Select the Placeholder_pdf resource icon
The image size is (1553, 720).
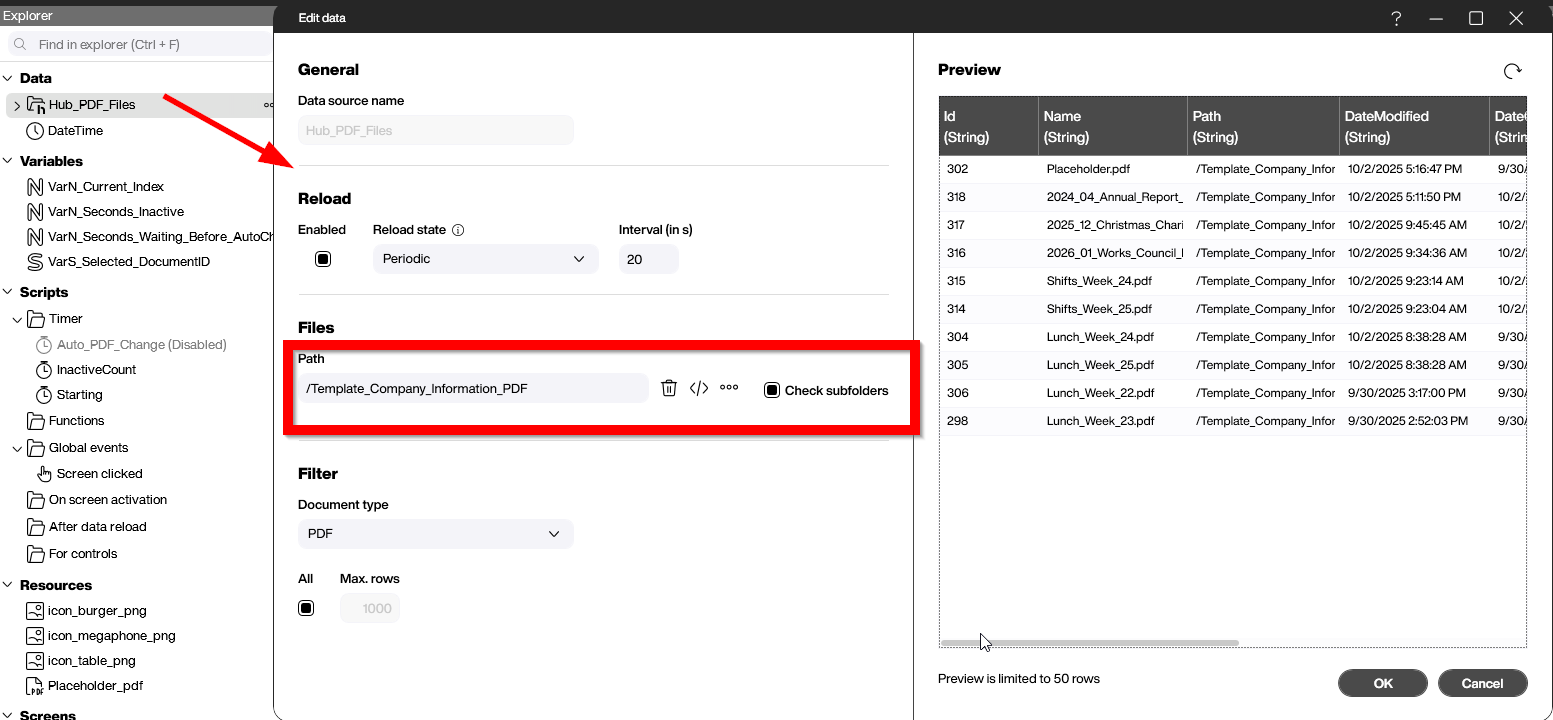pyautogui.click(x=35, y=686)
